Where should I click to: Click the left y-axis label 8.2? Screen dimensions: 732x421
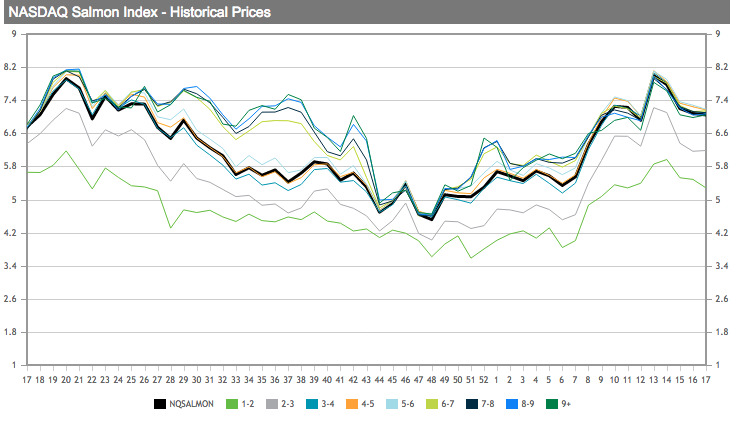pos(10,67)
